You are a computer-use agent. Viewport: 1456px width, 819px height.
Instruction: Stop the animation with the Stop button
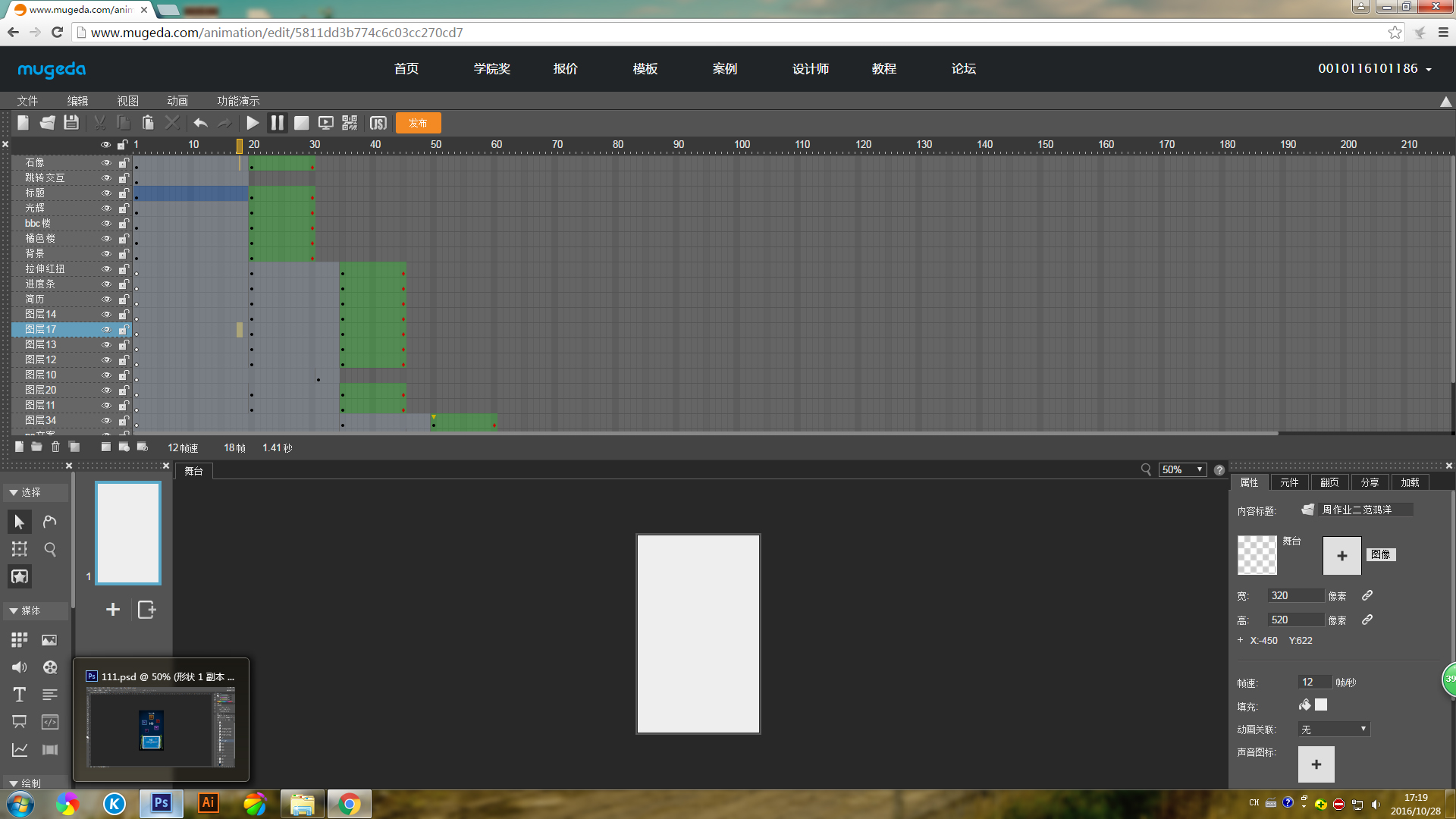(301, 123)
